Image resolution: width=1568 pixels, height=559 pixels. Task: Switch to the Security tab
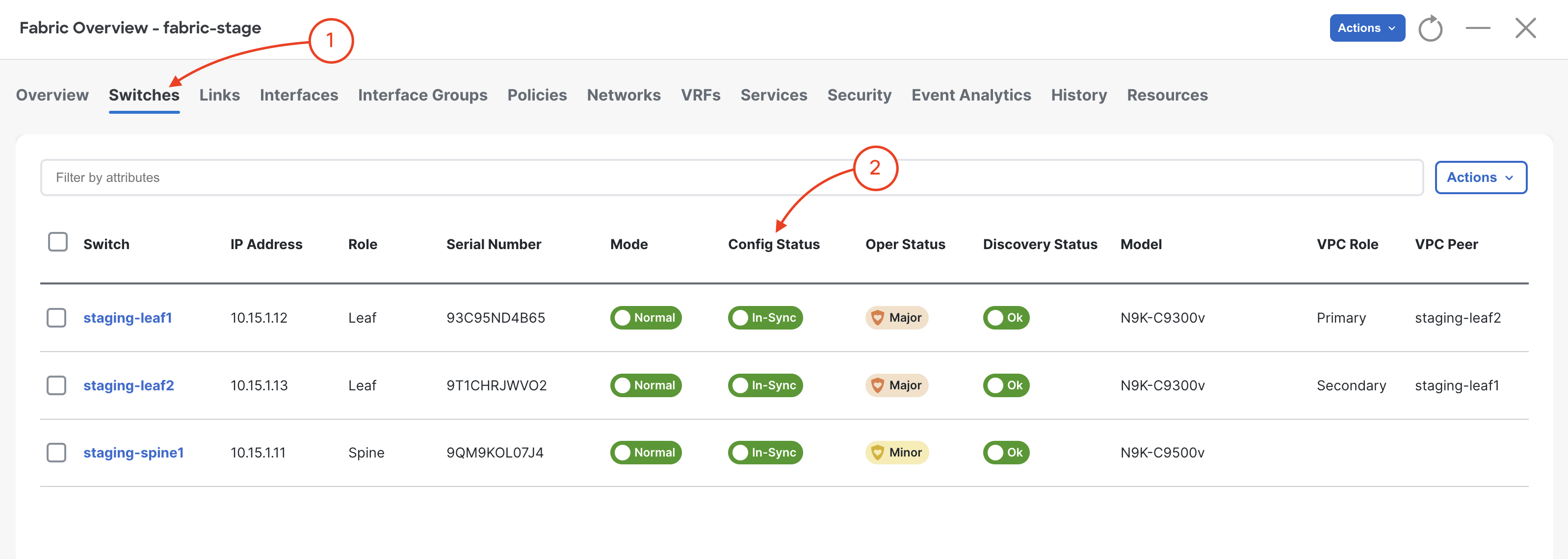coord(859,95)
